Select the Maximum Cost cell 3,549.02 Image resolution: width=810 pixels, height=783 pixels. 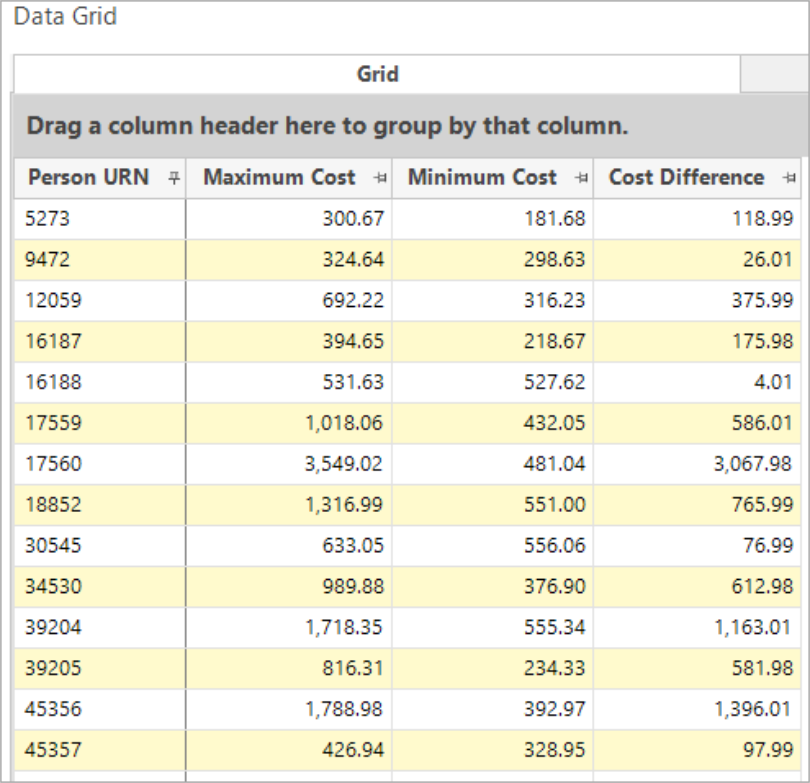click(x=344, y=463)
